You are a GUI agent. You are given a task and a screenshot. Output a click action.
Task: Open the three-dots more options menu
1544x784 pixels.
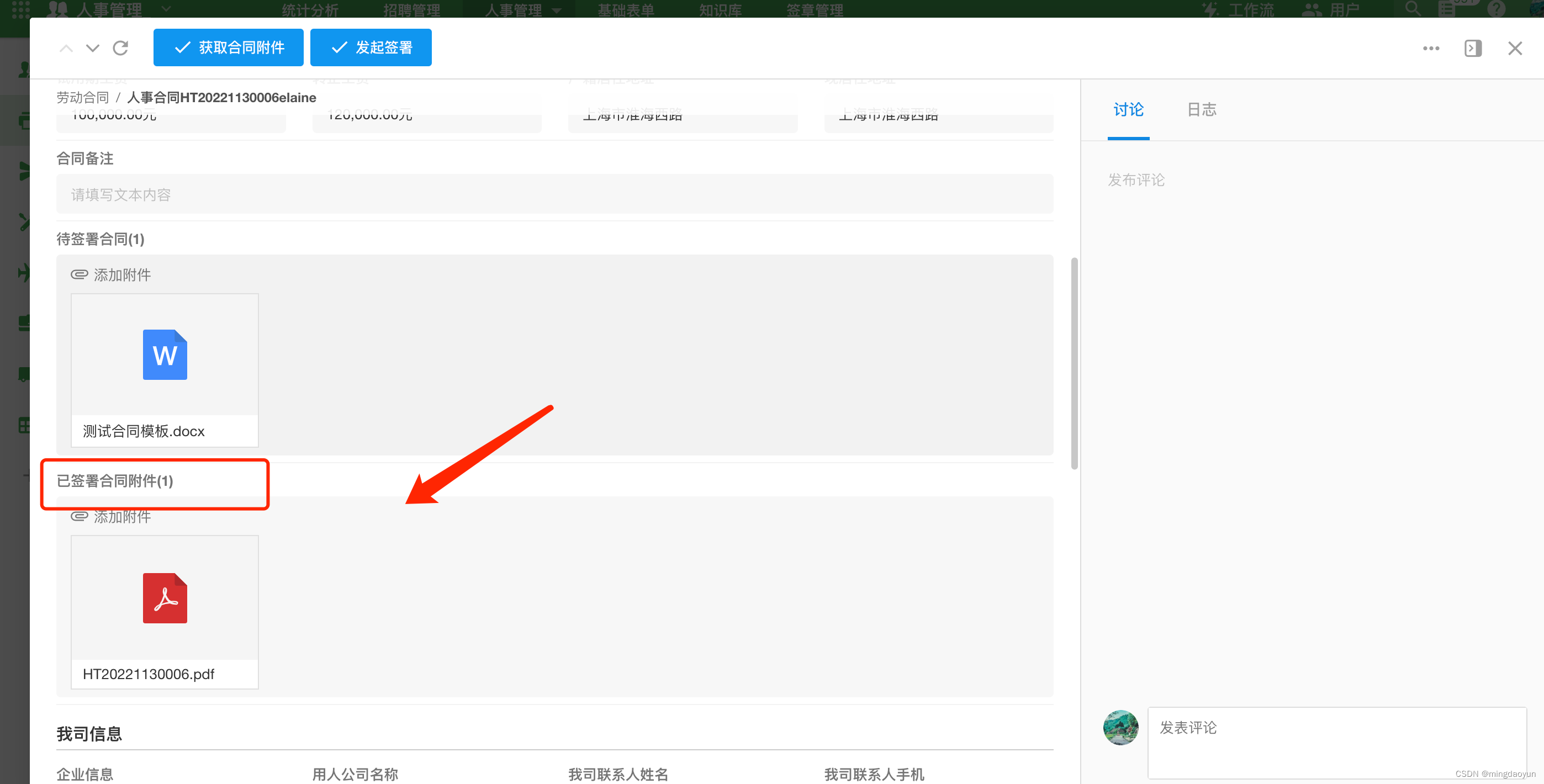[1431, 48]
